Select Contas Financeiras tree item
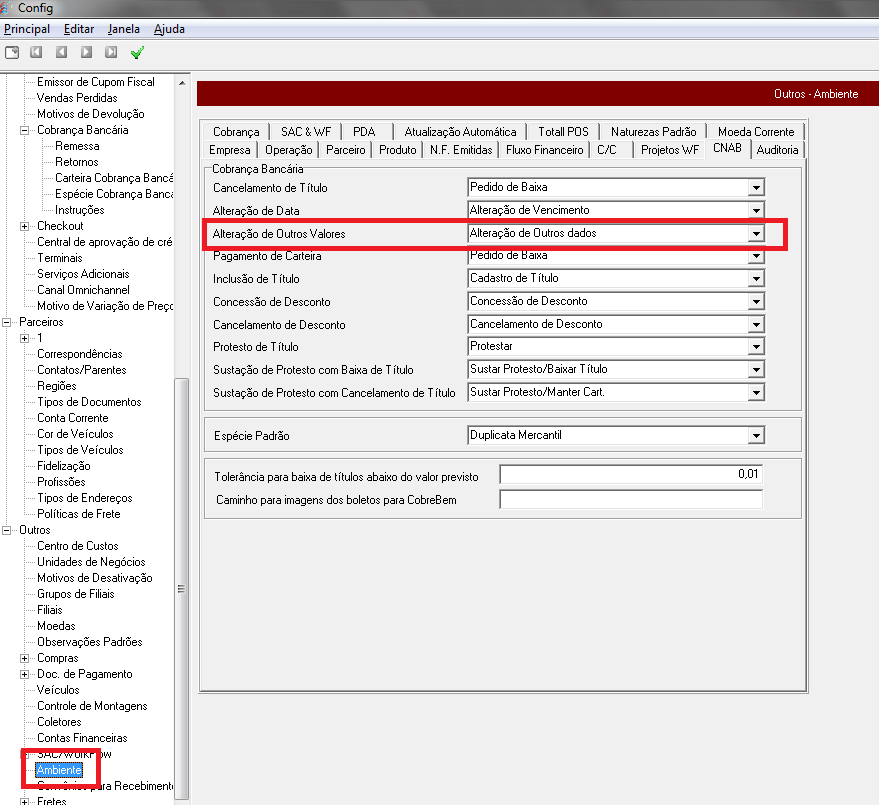879x805 pixels. pyautogui.click(x=82, y=738)
